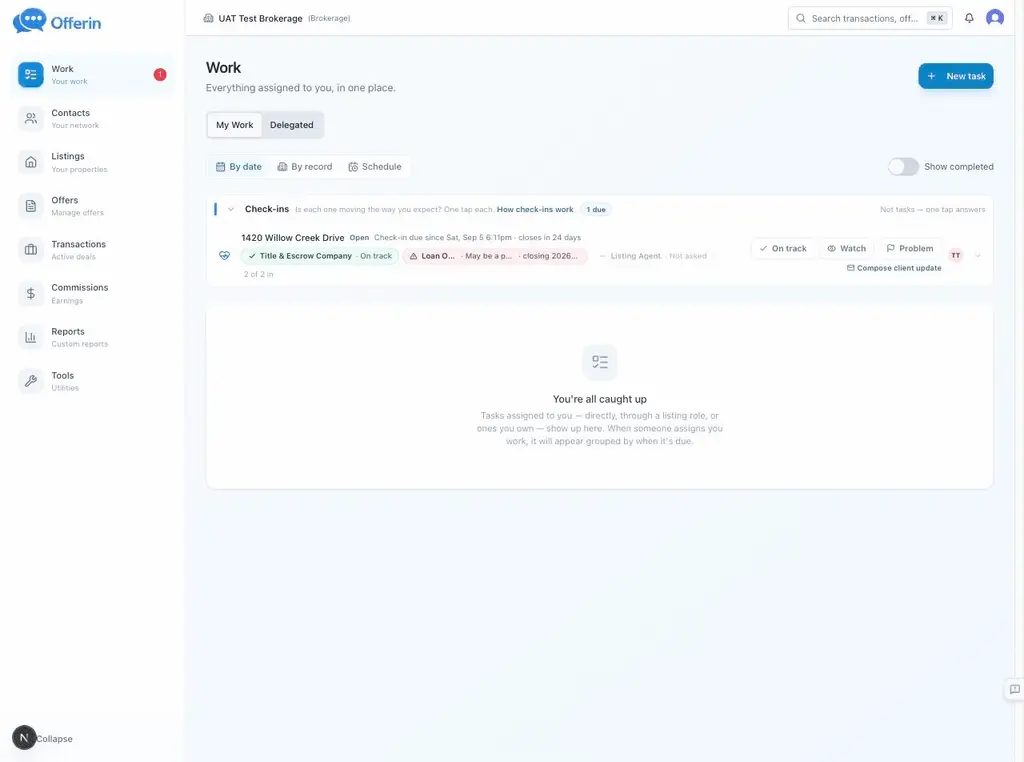Collapse the Check-ins section chevron
1024x762 pixels.
(231, 209)
